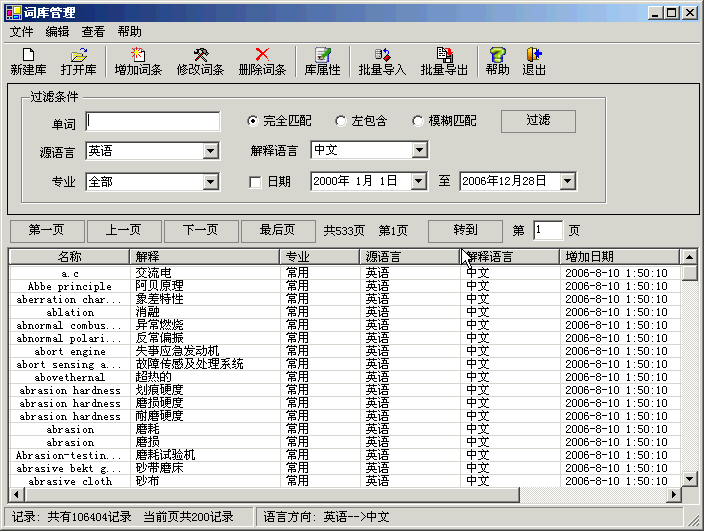
Task: Open the 解释语言 dropdown showing 中文
Action: pos(419,150)
